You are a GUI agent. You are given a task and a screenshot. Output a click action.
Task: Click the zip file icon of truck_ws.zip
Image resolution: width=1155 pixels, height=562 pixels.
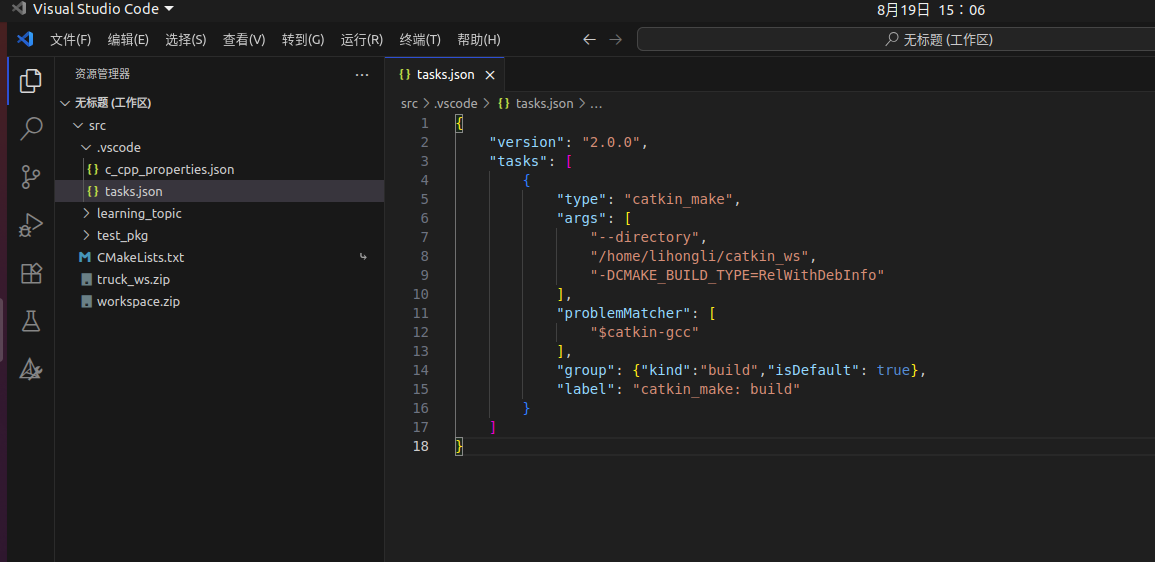point(86,280)
